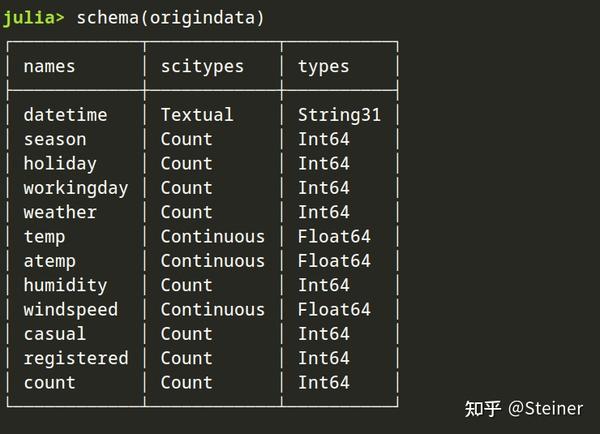Viewport: 600px width, 434px height.
Task: Select the casual field name
Action: pos(55,334)
